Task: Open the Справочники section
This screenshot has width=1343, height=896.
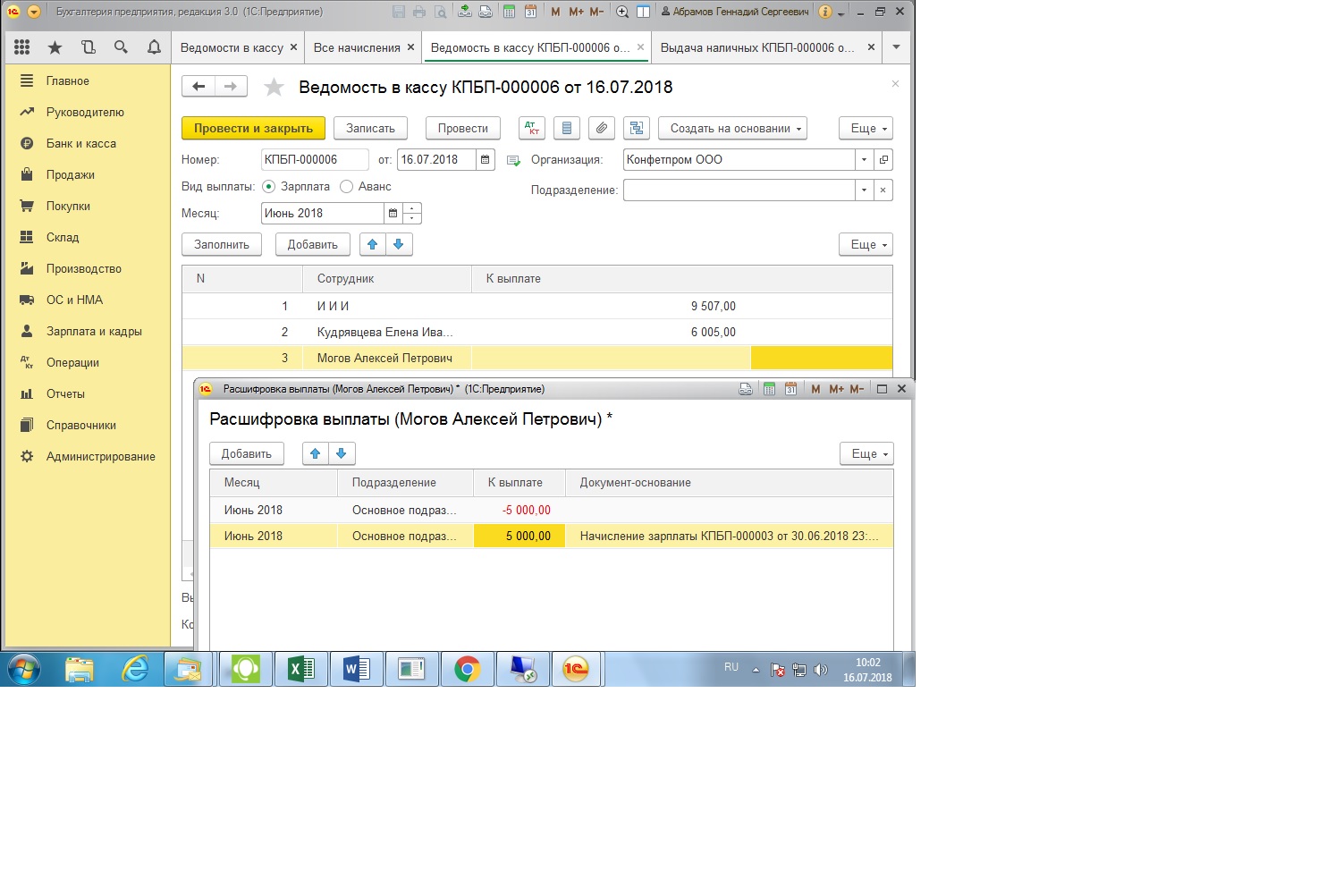Action: click(x=80, y=425)
